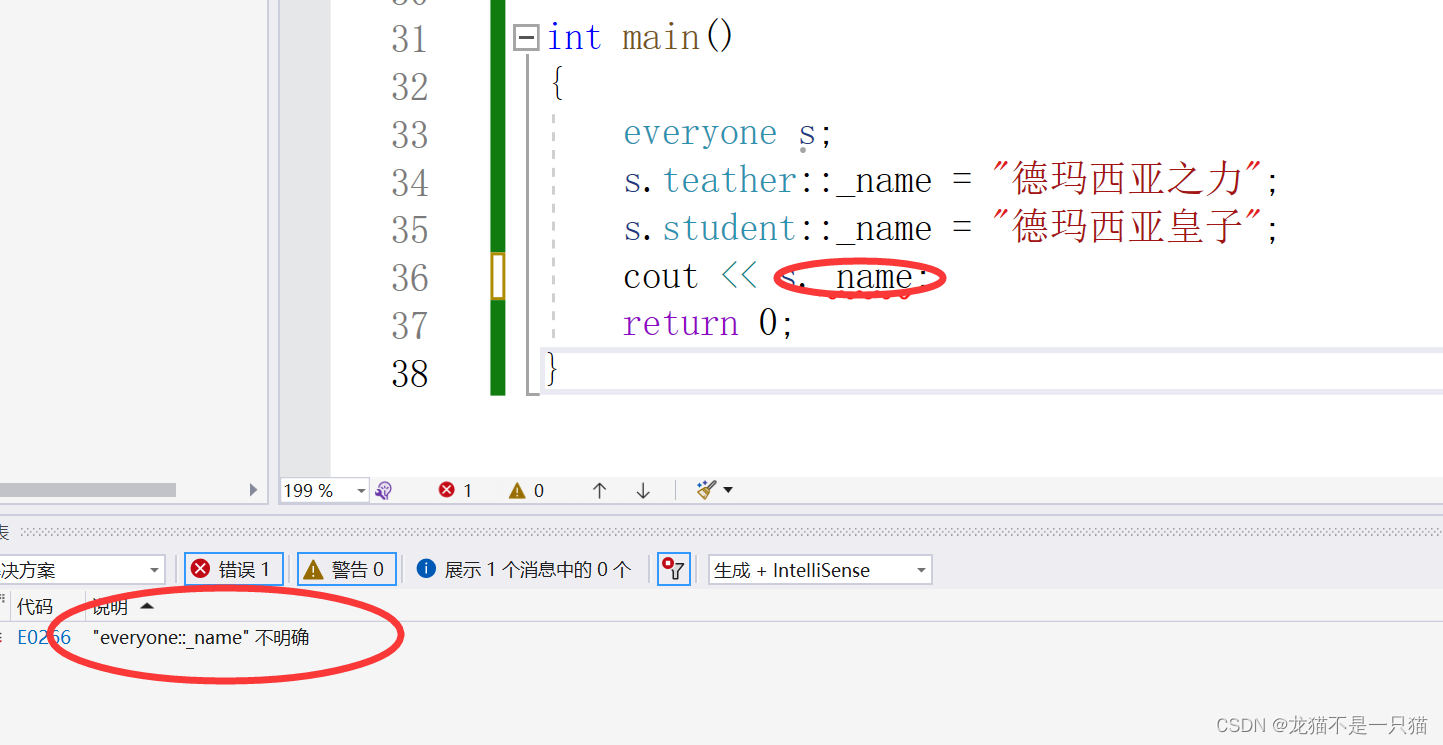Click the string "德玛西亚皇子" on line 35
This screenshot has width=1443, height=745.
coord(1126,229)
